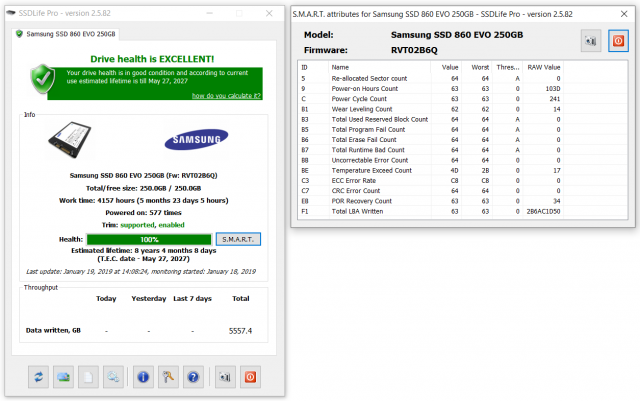Click the camera icon in S.M.A.R.T. window

pos(591,40)
